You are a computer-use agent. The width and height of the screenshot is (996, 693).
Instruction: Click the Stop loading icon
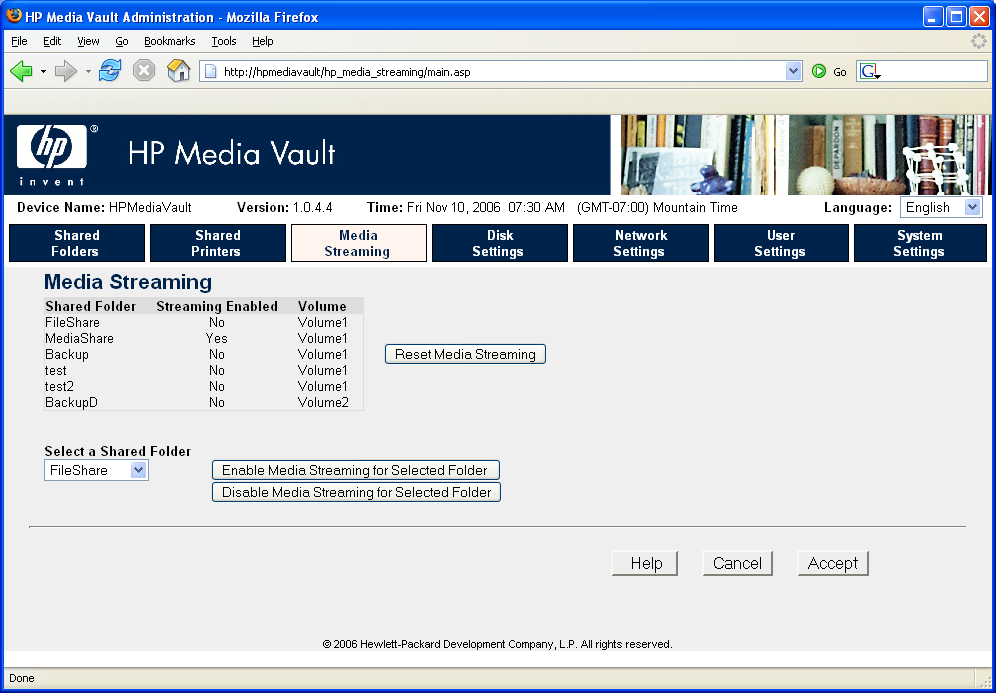pyautogui.click(x=144, y=71)
